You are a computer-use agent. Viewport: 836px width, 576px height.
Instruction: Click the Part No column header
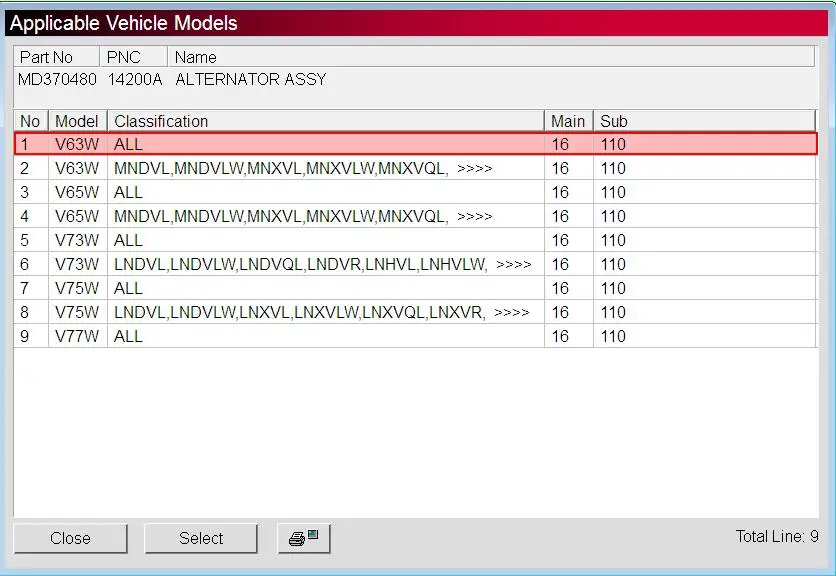tap(57, 57)
